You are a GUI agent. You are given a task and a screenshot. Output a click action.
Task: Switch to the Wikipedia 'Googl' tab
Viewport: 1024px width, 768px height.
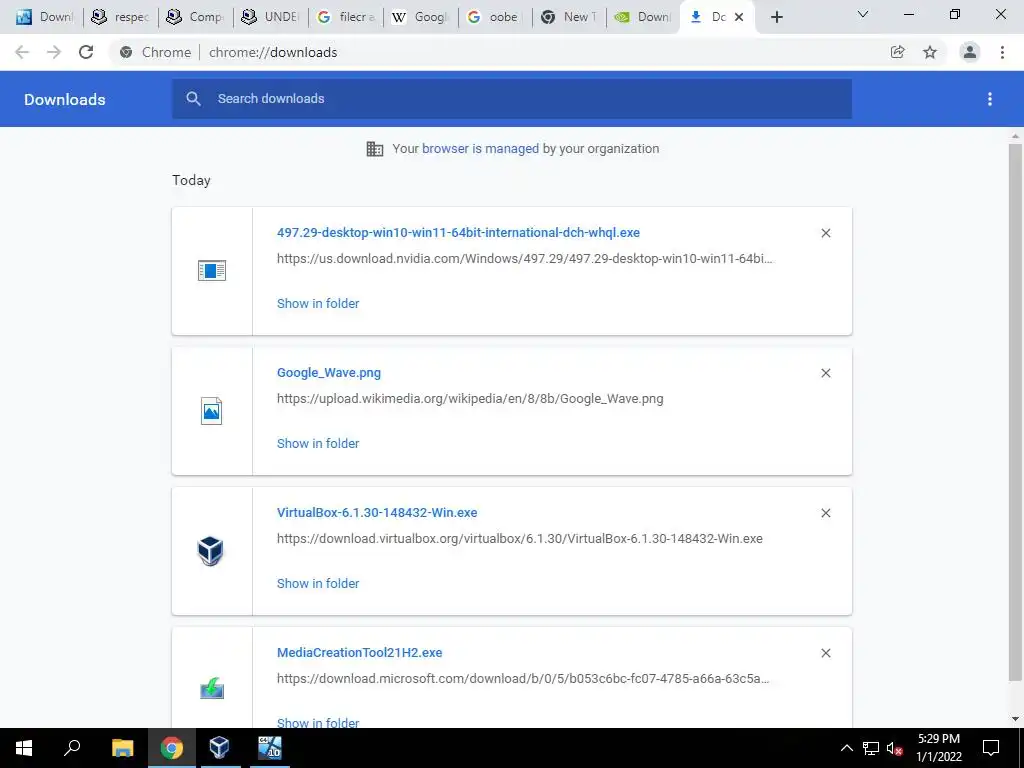point(421,18)
